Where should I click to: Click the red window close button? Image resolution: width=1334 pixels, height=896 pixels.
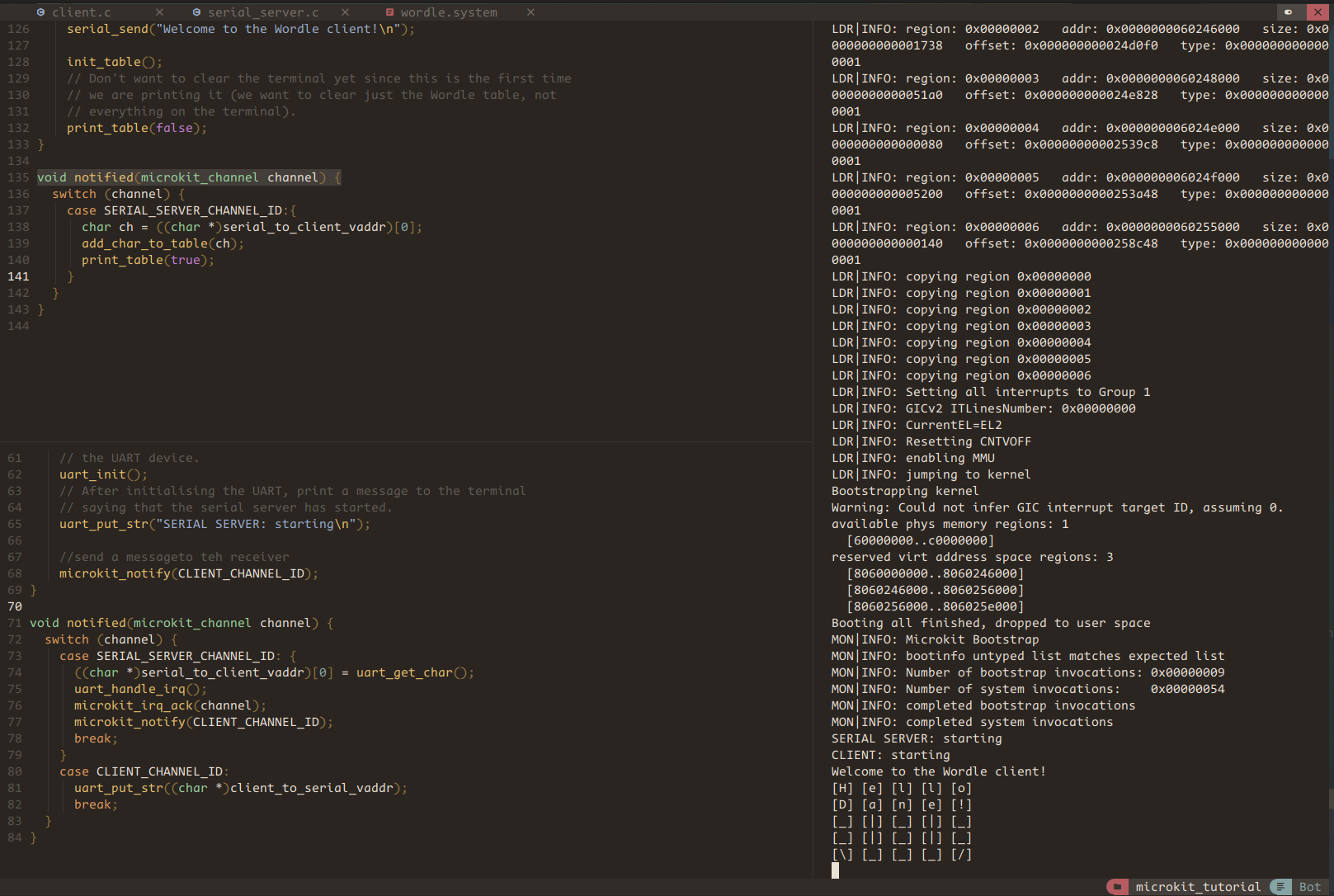tap(1318, 12)
